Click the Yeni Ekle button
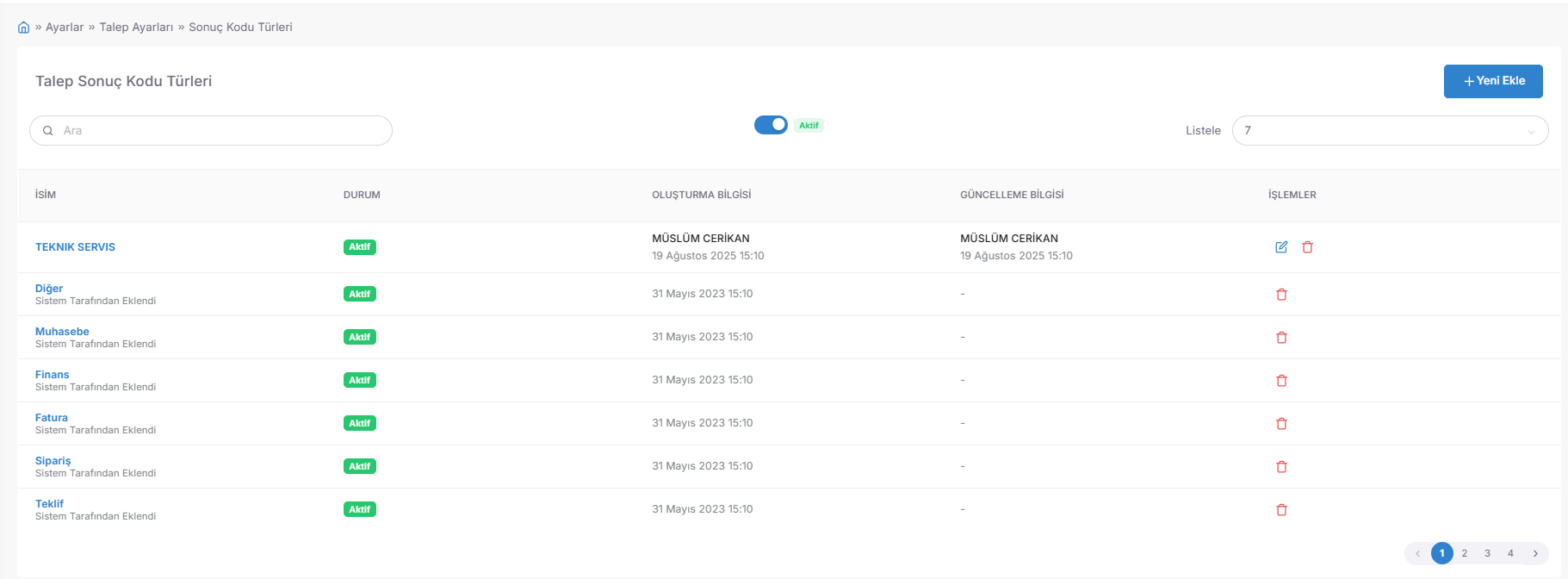Image resolution: width=1568 pixels, height=579 pixels. point(1493,81)
